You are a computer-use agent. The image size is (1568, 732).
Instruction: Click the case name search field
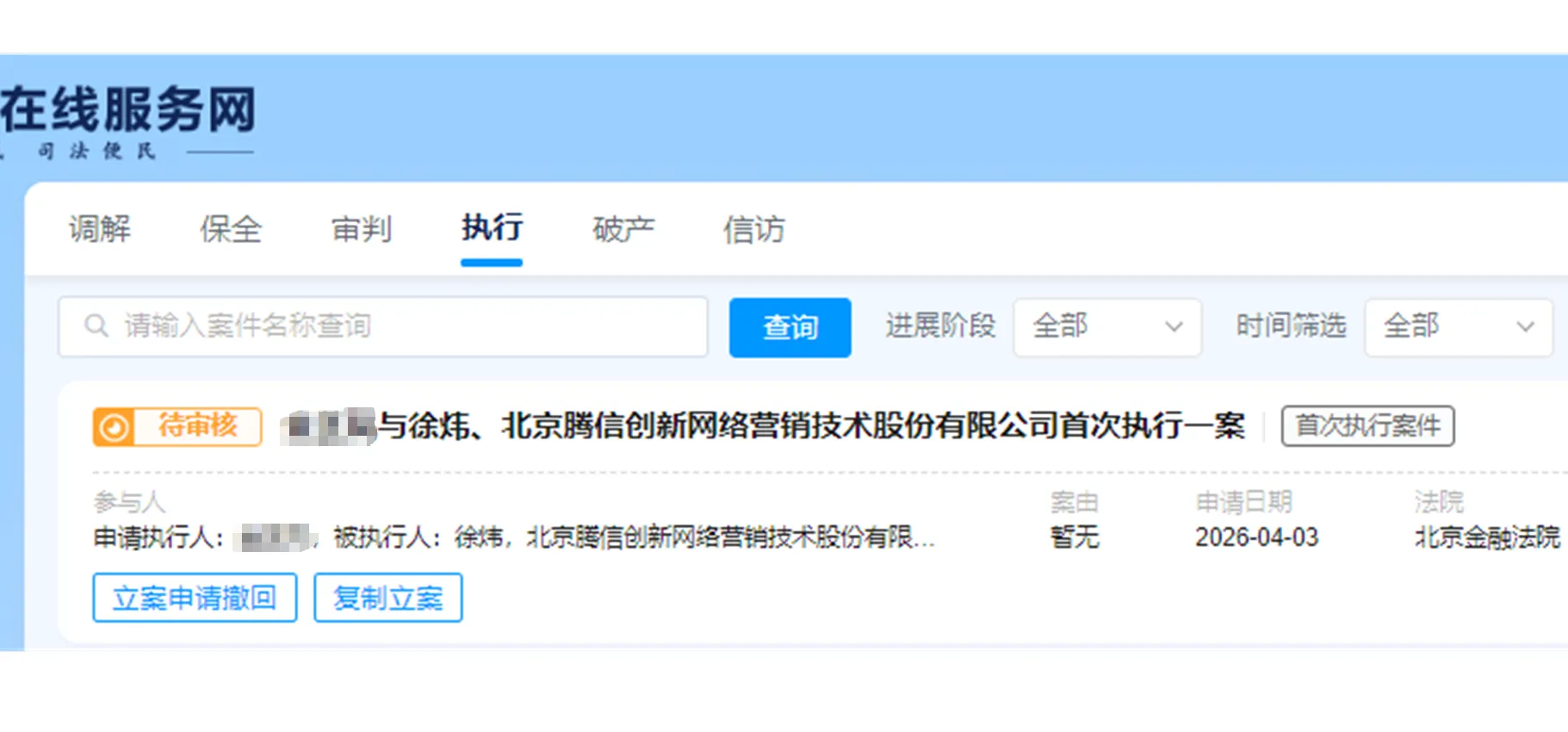point(383,326)
